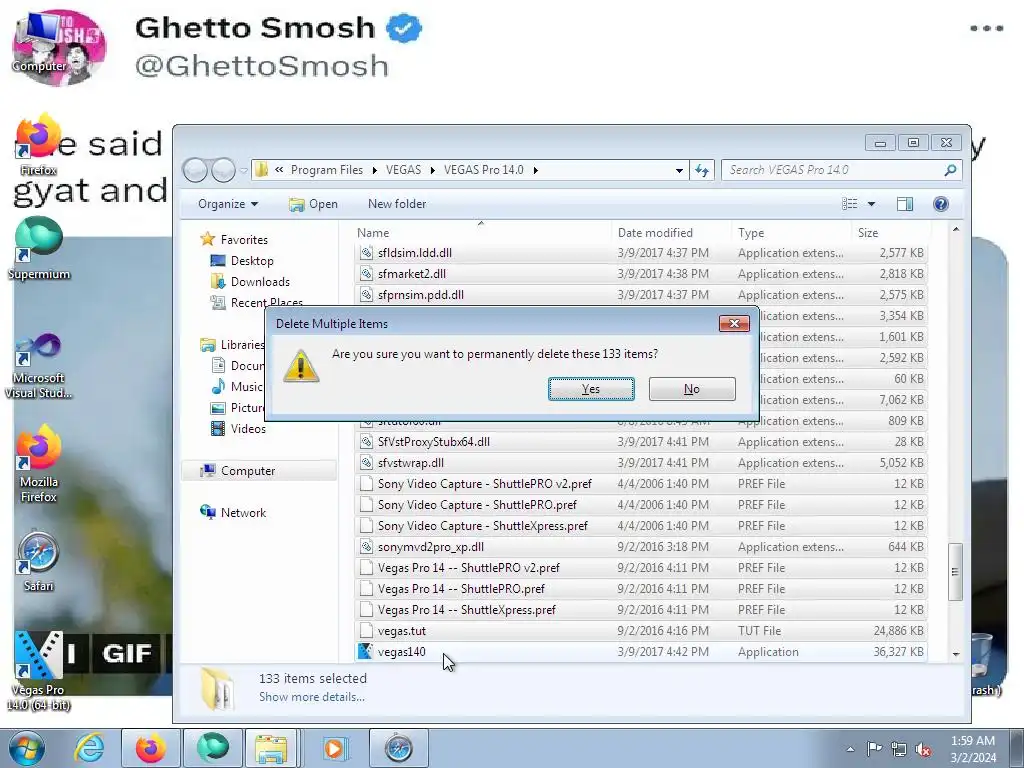Expand arrow after Program Files breadcrumb
Image resolution: width=1024 pixels, height=768 pixels.
point(375,170)
